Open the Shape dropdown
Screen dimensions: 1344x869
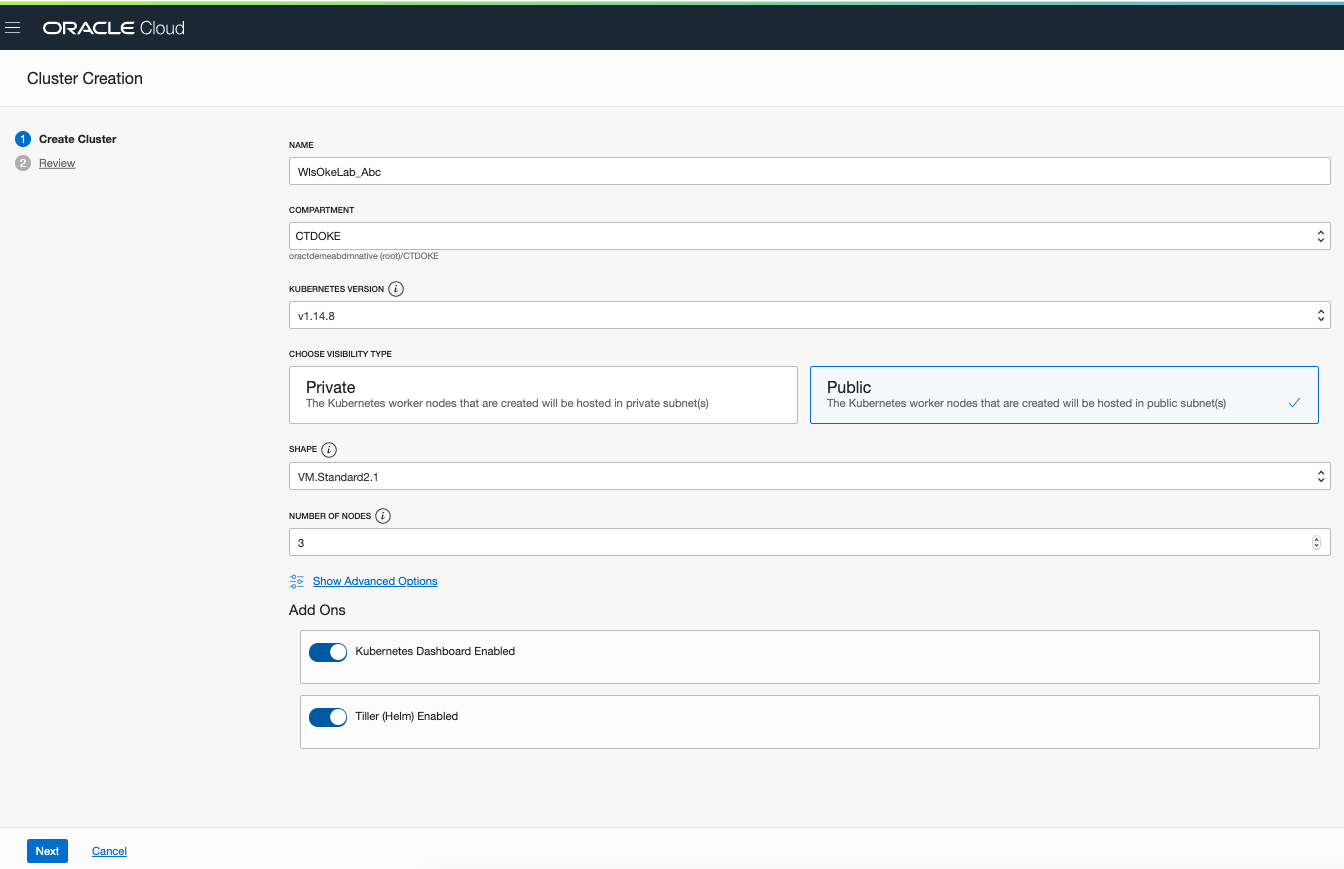[x=810, y=477]
